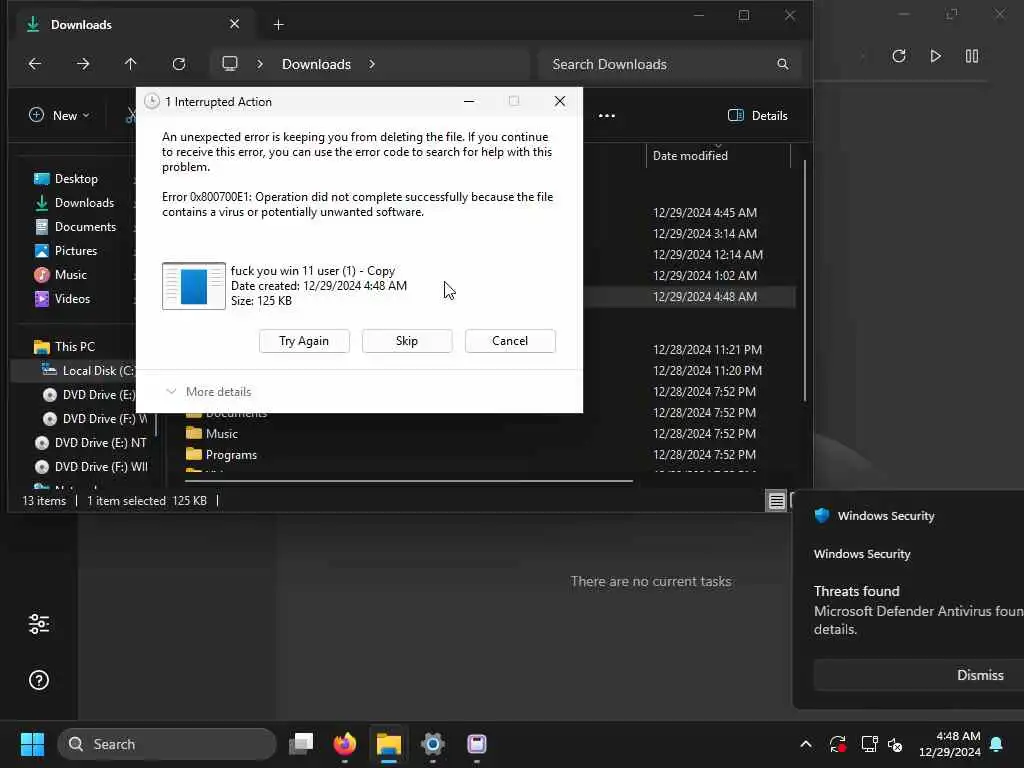Open Downloads in the sidebar
Screen dimensions: 1024x768
(84, 203)
